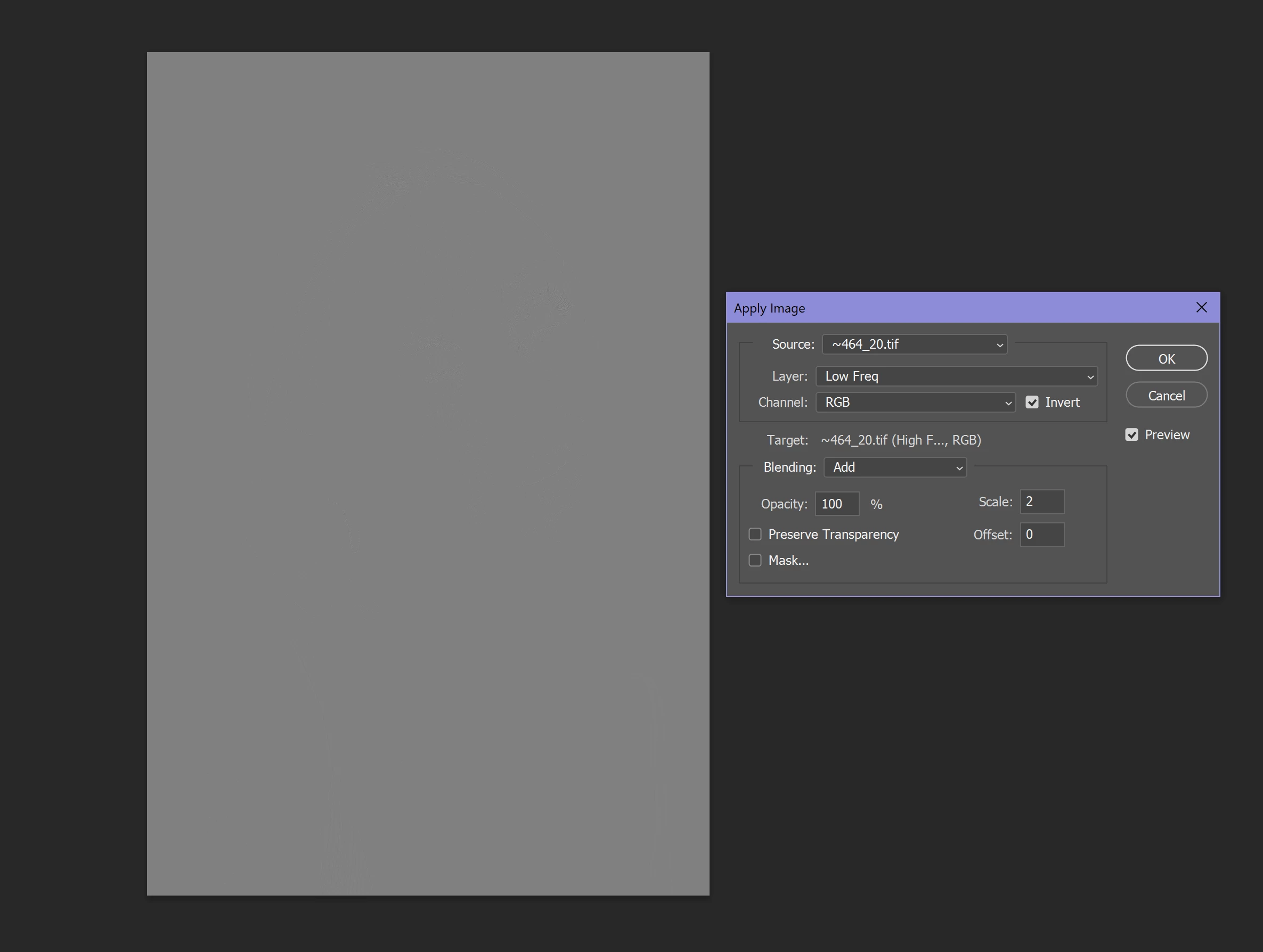Enable the Mask checkbox
The height and width of the screenshot is (952, 1263).
pyautogui.click(x=755, y=561)
